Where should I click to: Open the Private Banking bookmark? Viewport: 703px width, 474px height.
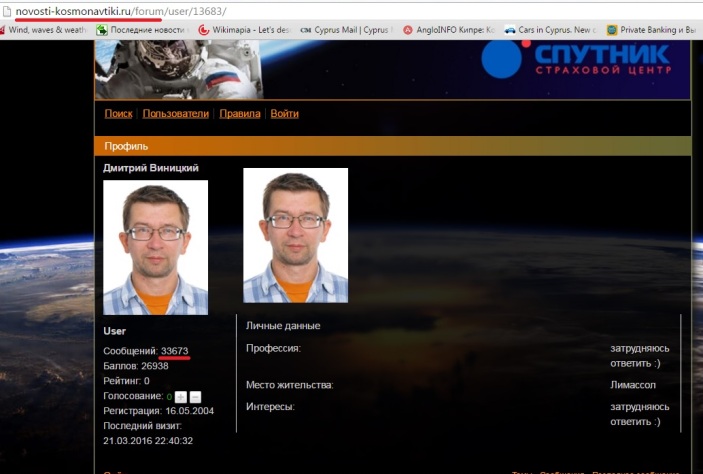pos(651,30)
